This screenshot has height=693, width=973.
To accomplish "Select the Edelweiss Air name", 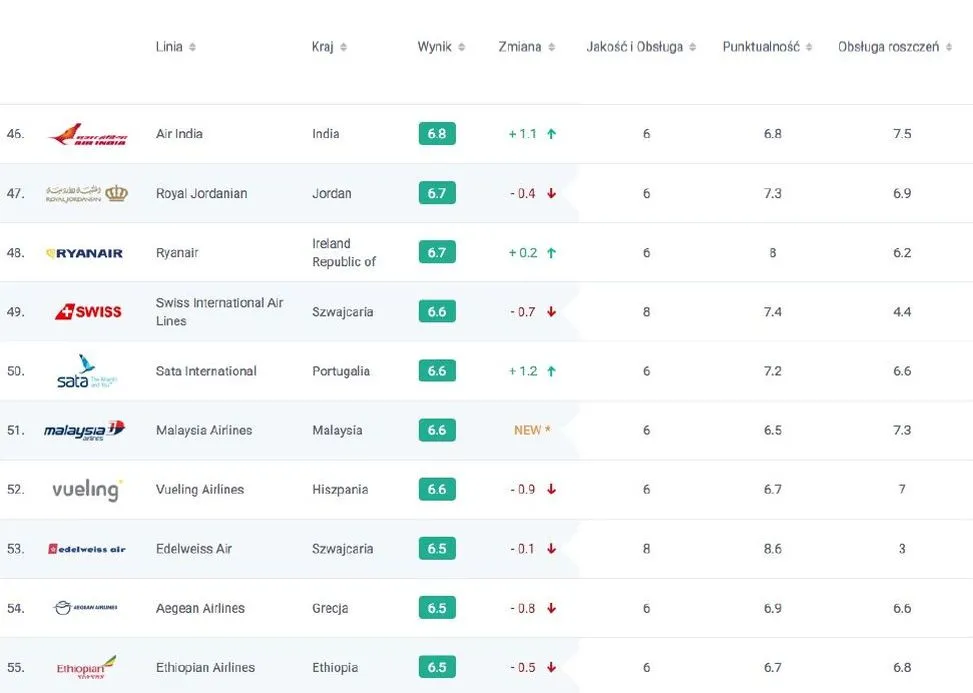I will [x=194, y=549].
